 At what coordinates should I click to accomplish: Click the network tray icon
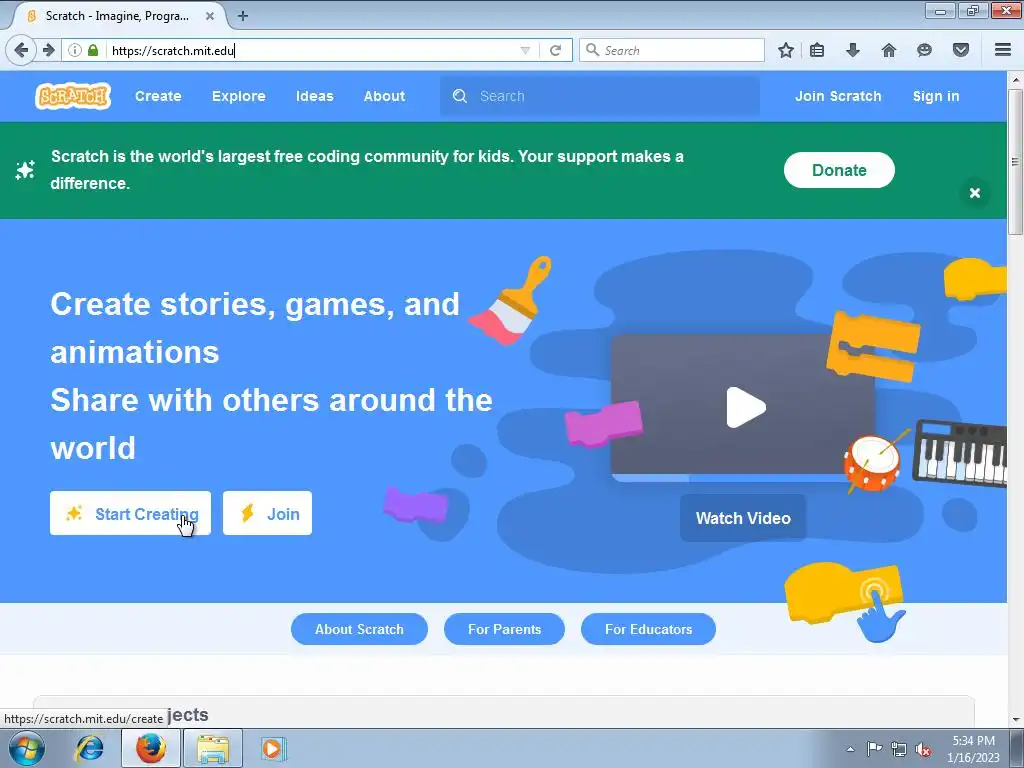899,749
